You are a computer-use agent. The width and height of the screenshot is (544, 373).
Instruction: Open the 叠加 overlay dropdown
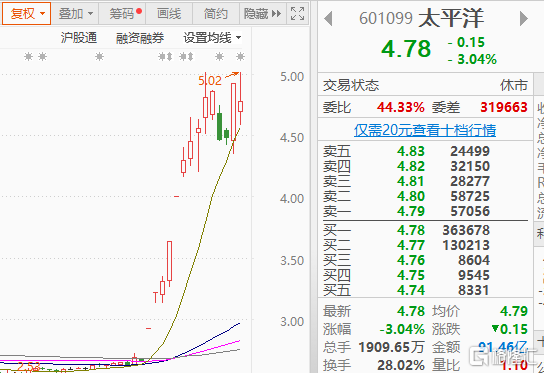76,14
